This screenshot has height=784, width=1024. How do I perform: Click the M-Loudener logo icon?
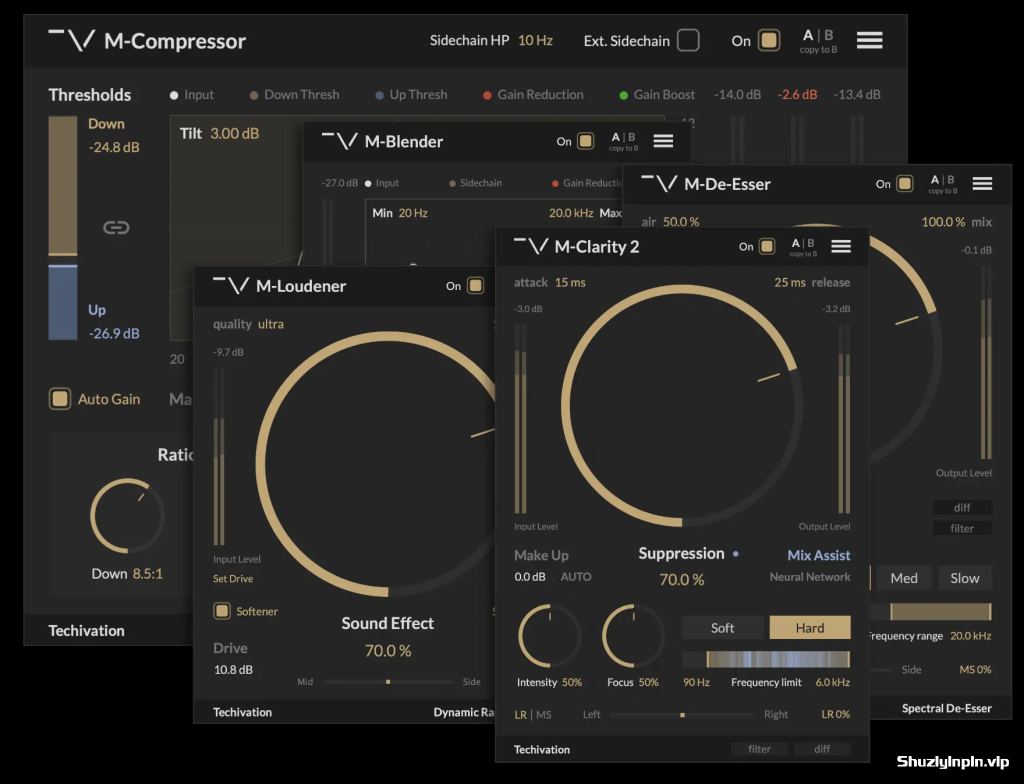(231, 286)
